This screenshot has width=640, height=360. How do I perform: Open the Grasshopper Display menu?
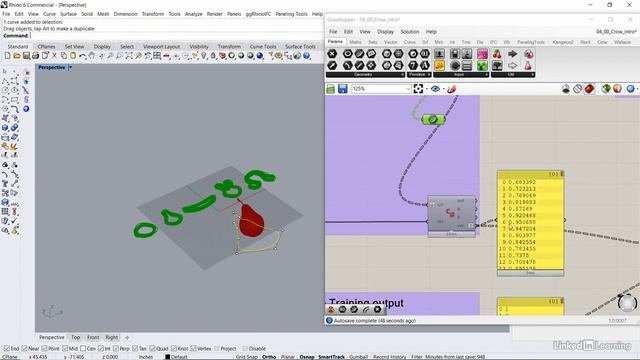(x=385, y=31)
